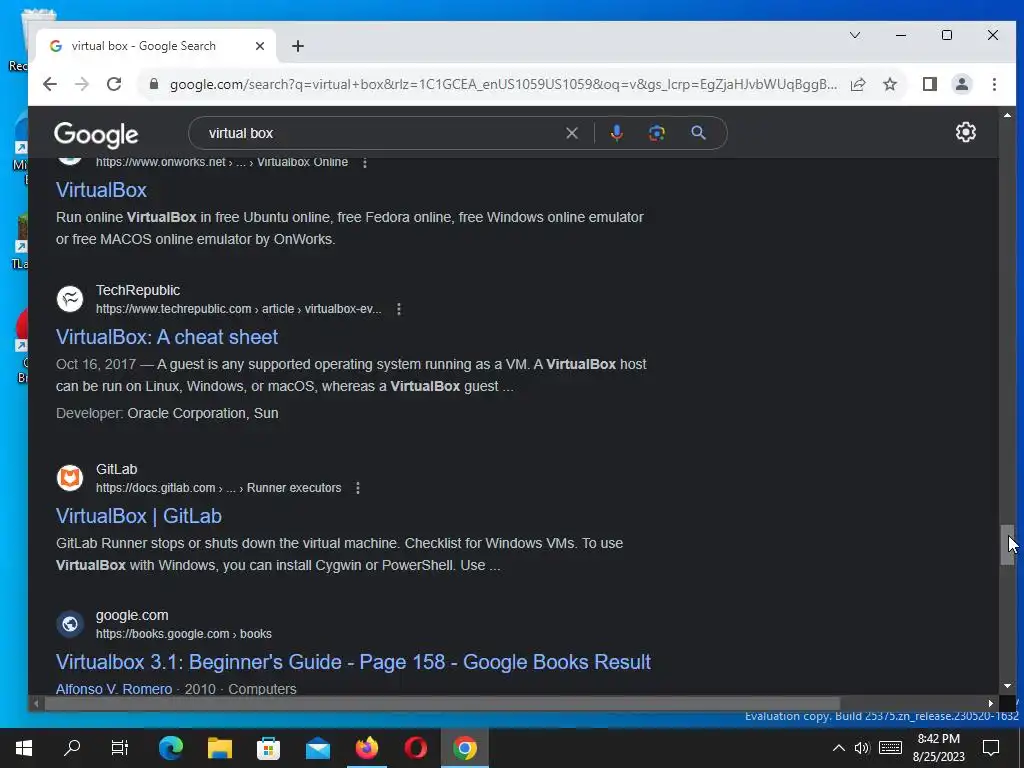Click the GitLab site favicon
Image resolution: width=1024 pixels, height=768 pixels.
tap(70, 478)
